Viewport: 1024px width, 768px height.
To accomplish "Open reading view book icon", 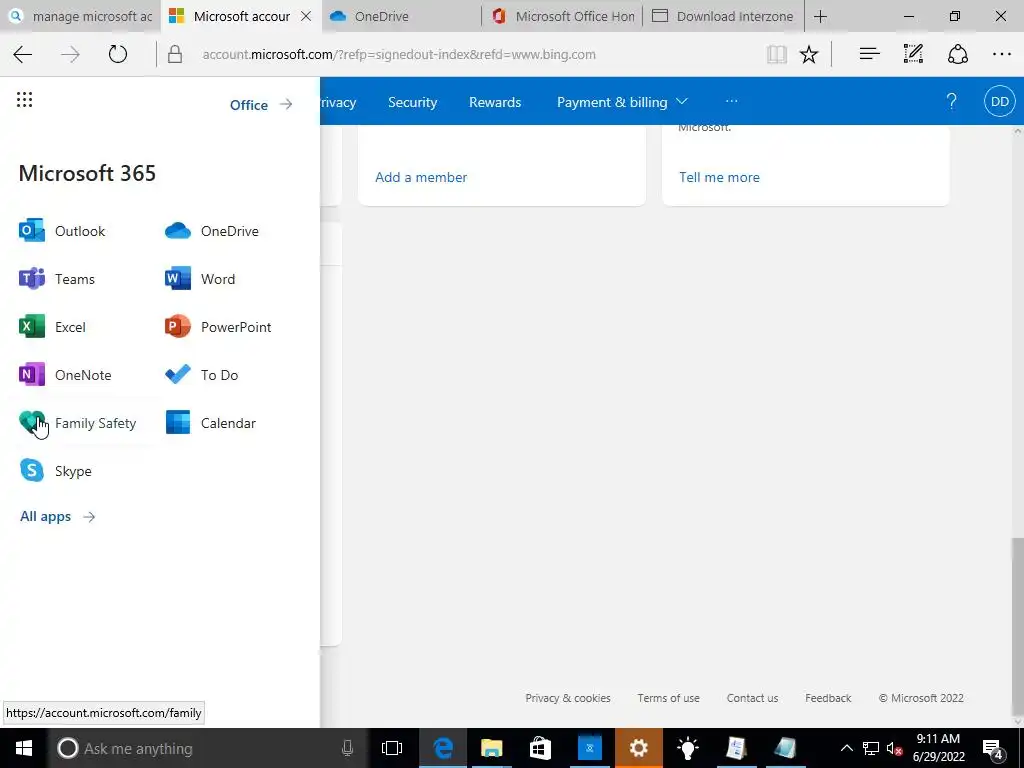I will tap(776, 54).
